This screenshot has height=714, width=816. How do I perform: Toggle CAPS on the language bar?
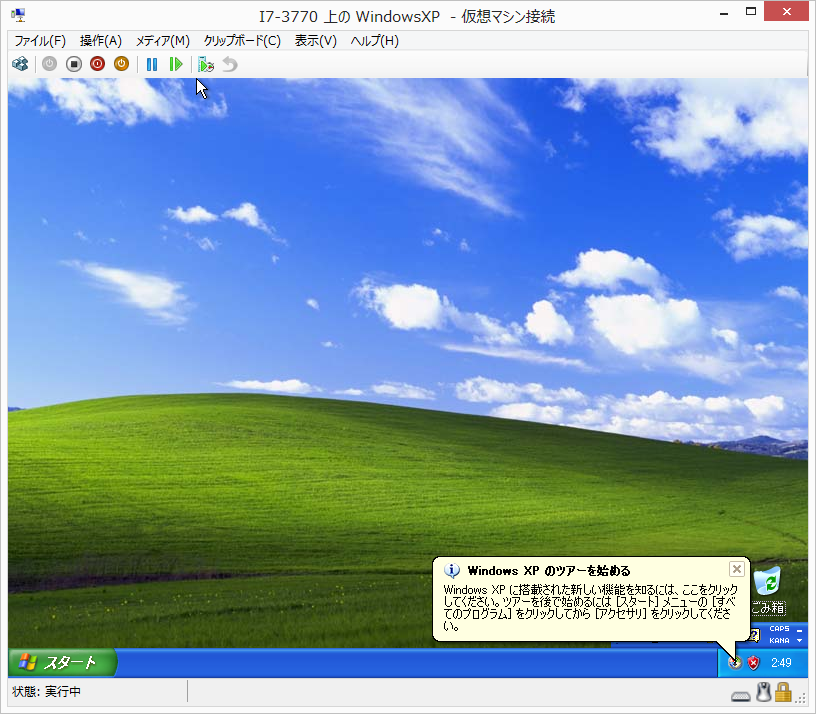click(x=779, y=629)
